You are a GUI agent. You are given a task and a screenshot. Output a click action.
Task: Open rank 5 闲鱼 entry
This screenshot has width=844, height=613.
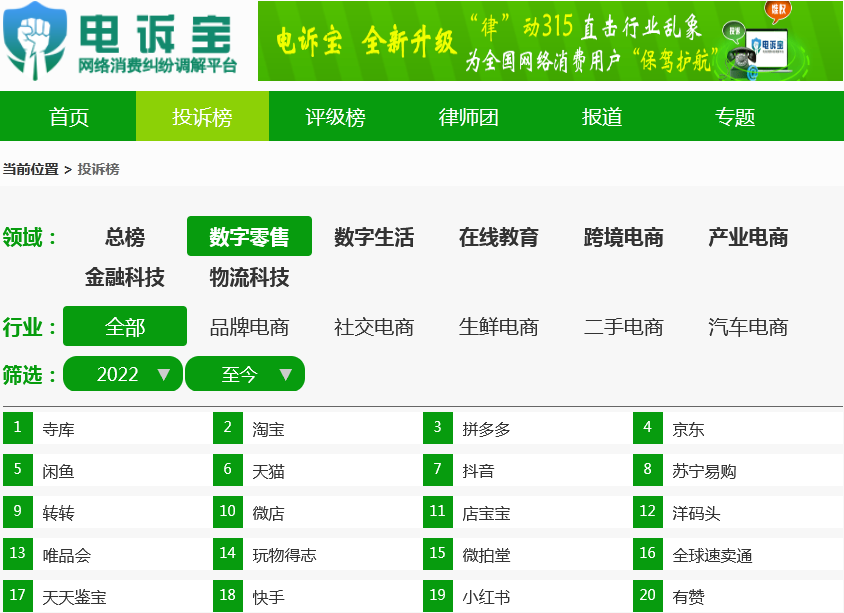point(106,470)
